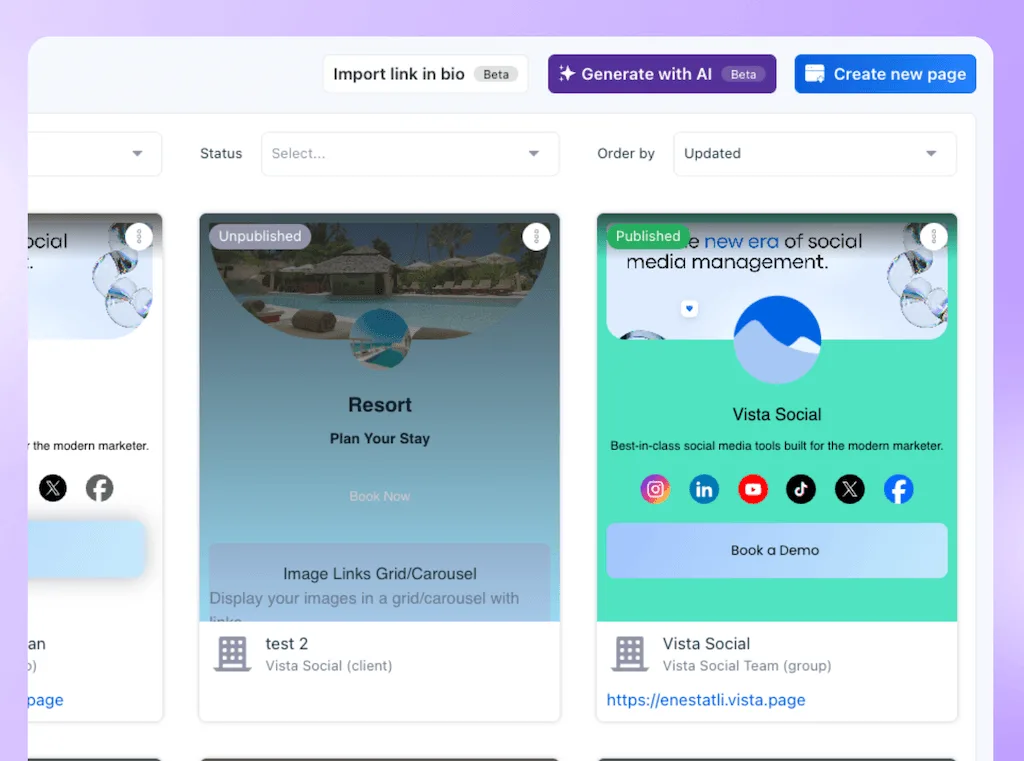Open the three-dot menu on Published Vista Social card
The width and height of the screenshot is (1024, 761).
pos(933,236)
